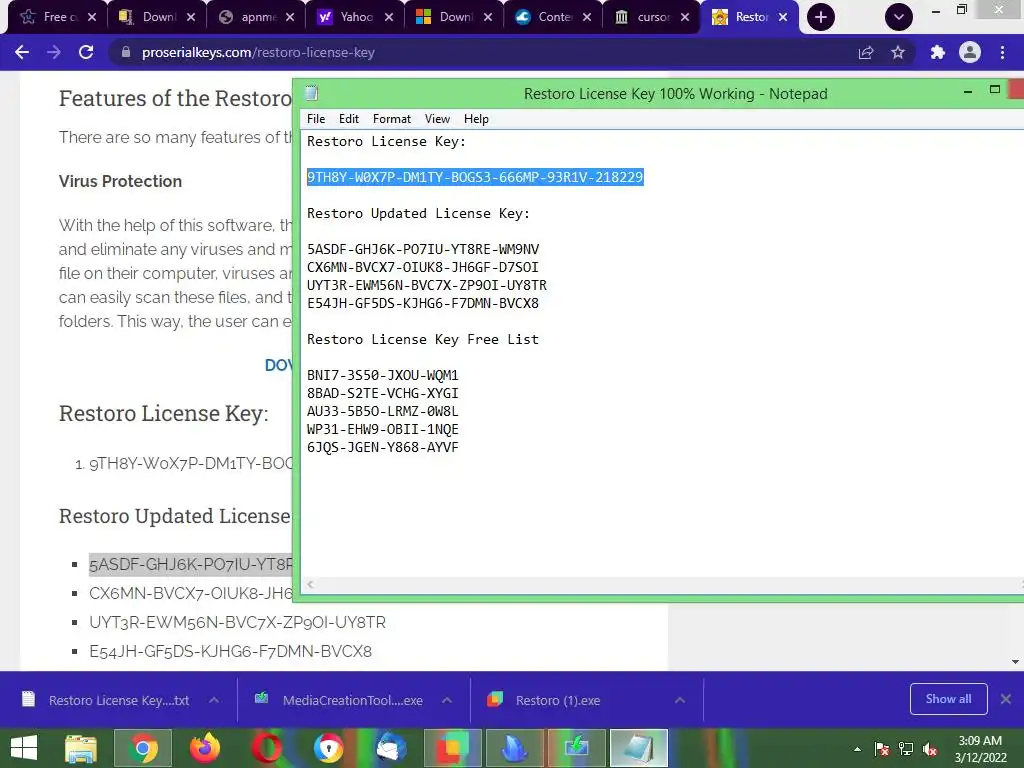Bookmark the page with star icon
This screenshot has width=1024, height=768.
pyautogui.click(x=898, y=53)
